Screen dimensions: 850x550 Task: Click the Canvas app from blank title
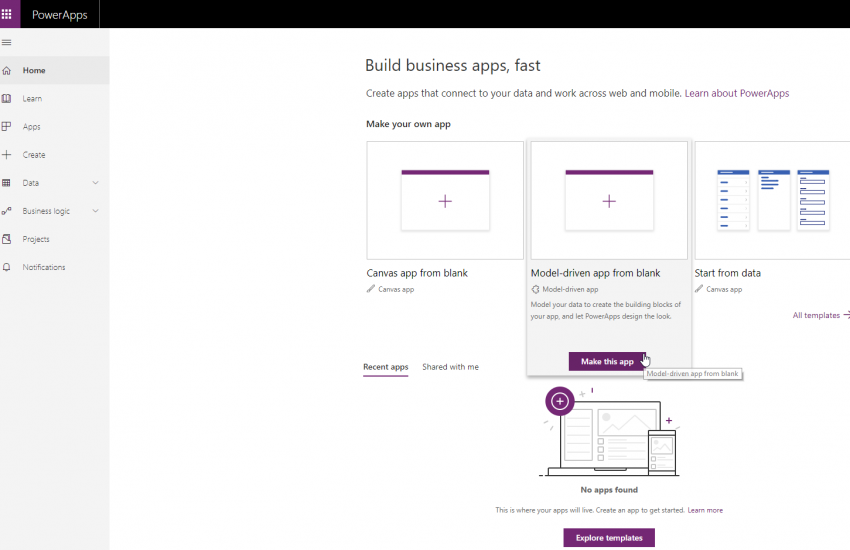pyautogui.click(x=417, y=273)
